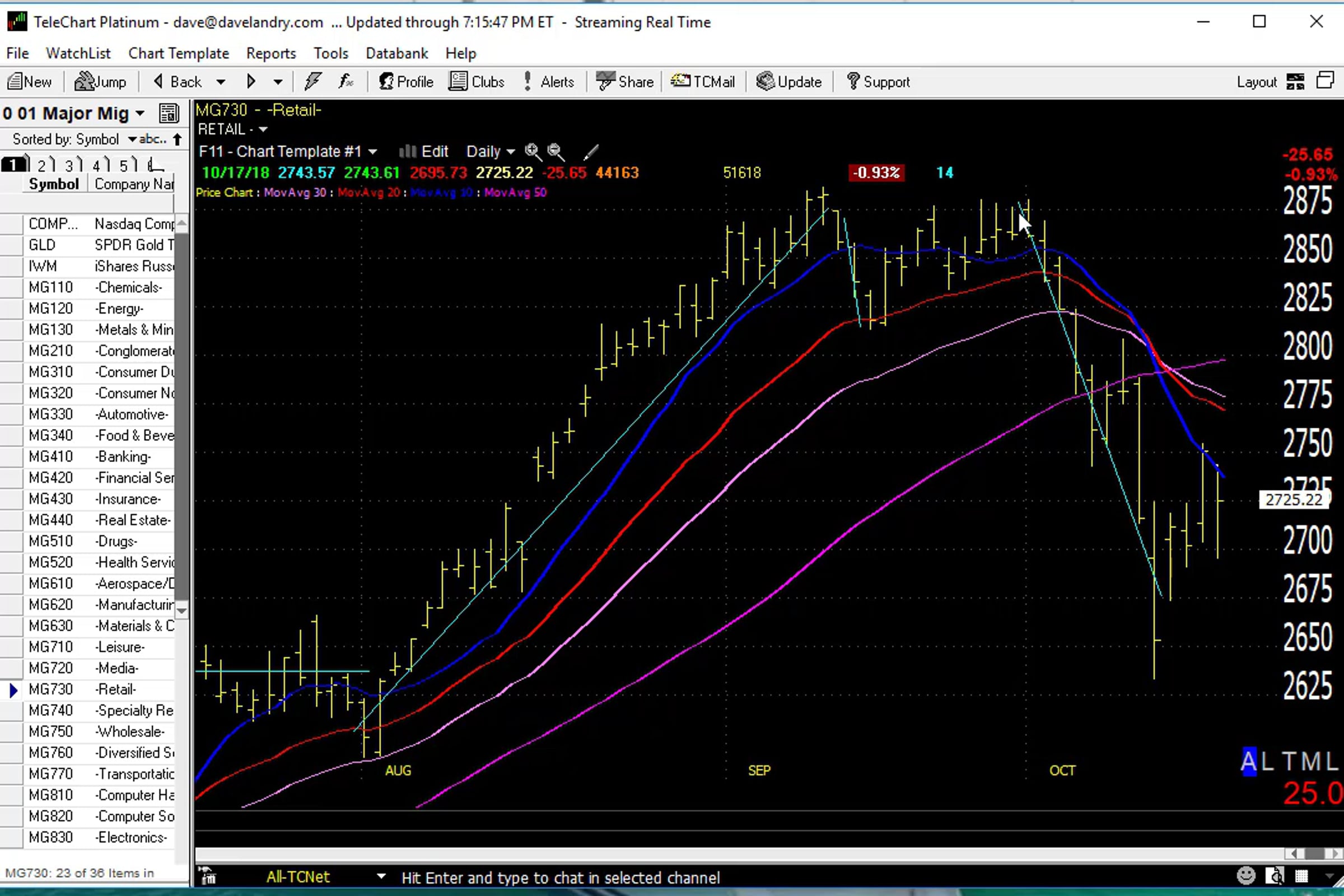Image resolution: width=1344 pixels, height=896 pixels.
Task: Open Alerts from the toolbar
Action: click(549, 82)
